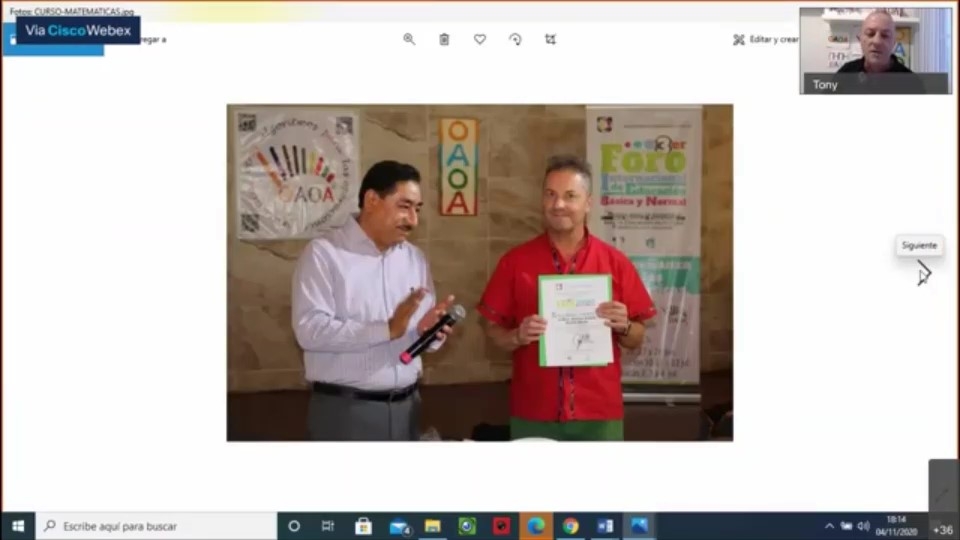Click the 'Escribe aquí para buscar' search box

[x=157, y=526]
